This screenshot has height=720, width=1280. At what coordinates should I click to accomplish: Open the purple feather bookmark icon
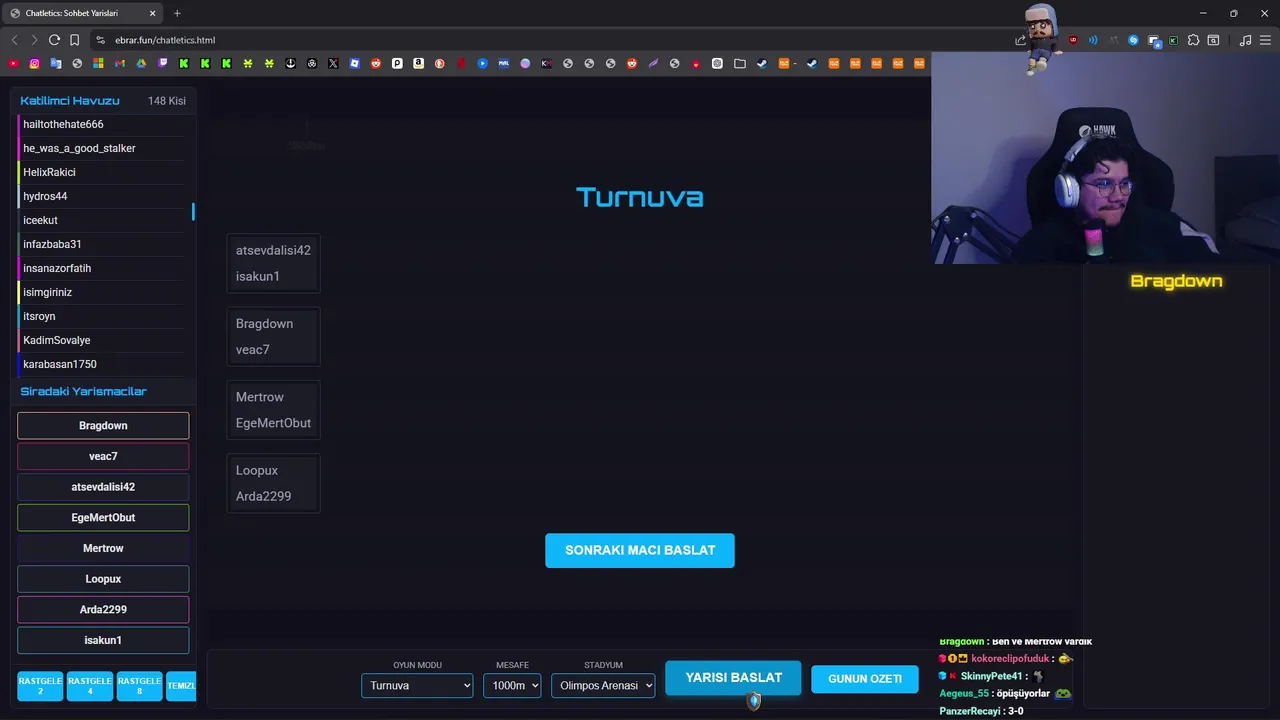(653, 63)
